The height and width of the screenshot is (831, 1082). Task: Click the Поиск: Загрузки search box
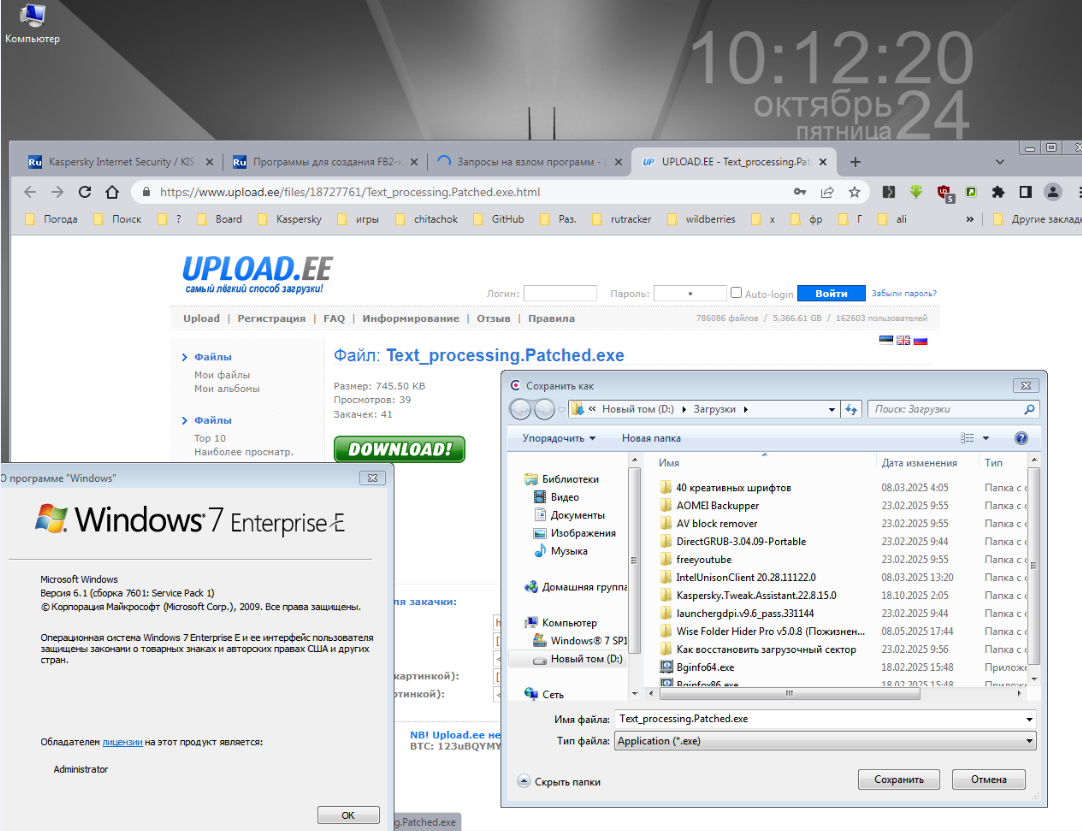952,409
